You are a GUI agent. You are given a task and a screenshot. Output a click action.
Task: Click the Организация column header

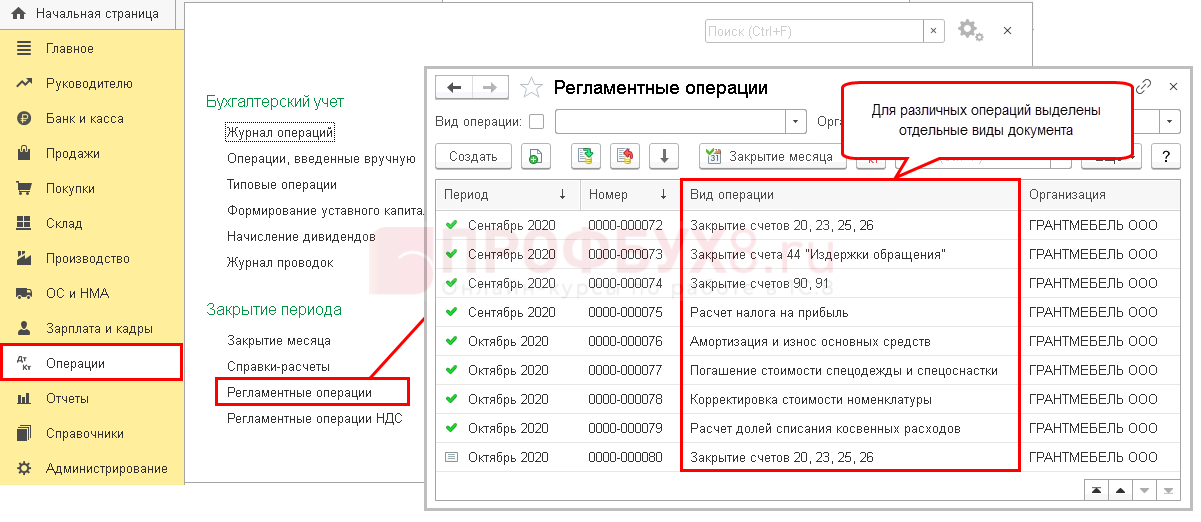click(1102, 195)
